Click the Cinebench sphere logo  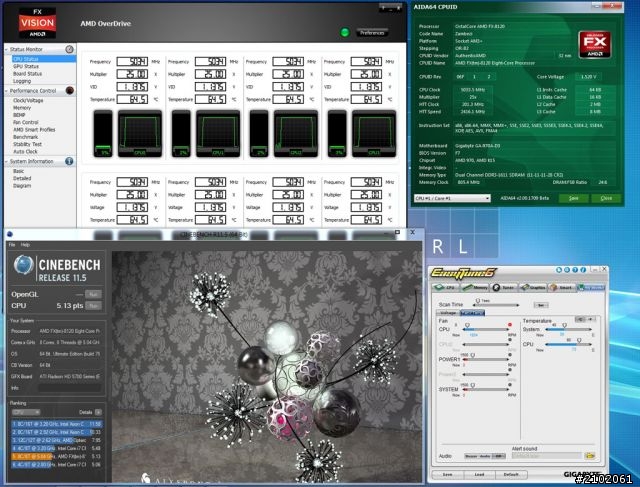coord(23,265)
